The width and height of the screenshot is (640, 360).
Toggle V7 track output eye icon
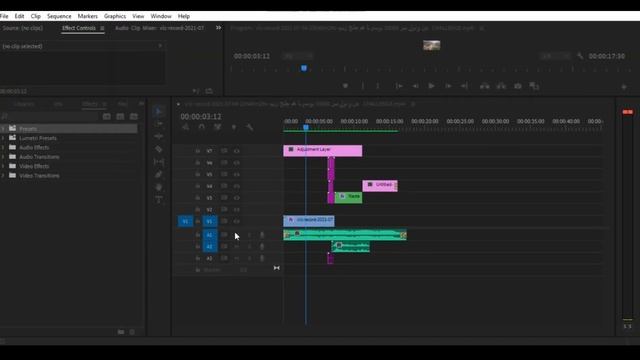click(236, 151)
